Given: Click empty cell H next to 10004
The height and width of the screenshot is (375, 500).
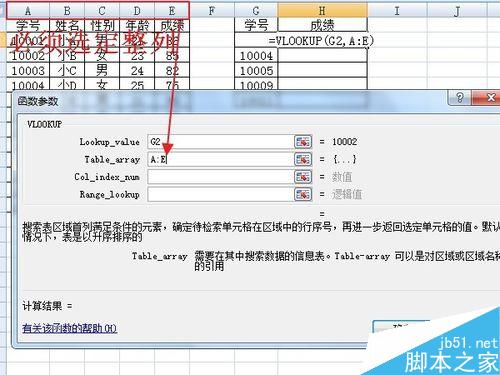Looking at the screenshot, I should point(322,55).
